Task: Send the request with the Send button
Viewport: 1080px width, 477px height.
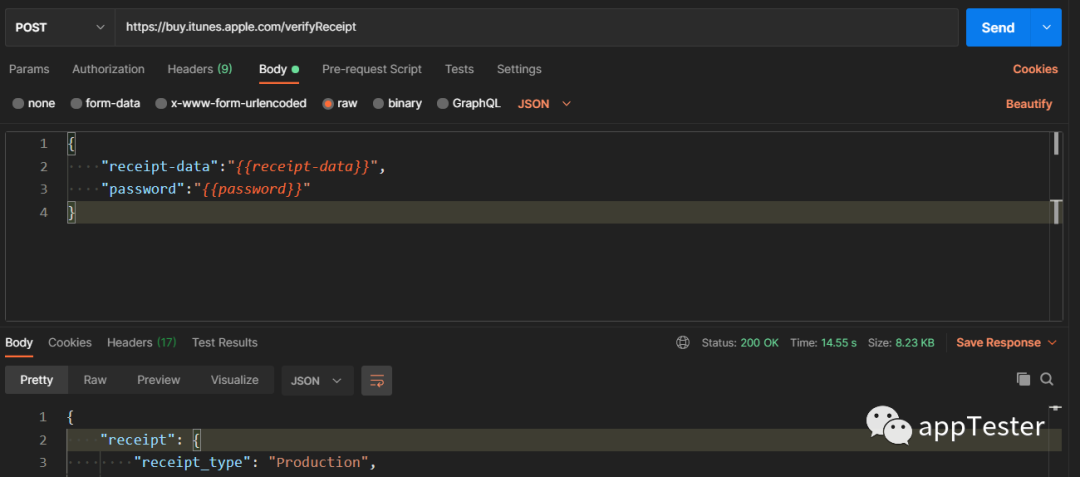Action: click(x=998, y=28)
